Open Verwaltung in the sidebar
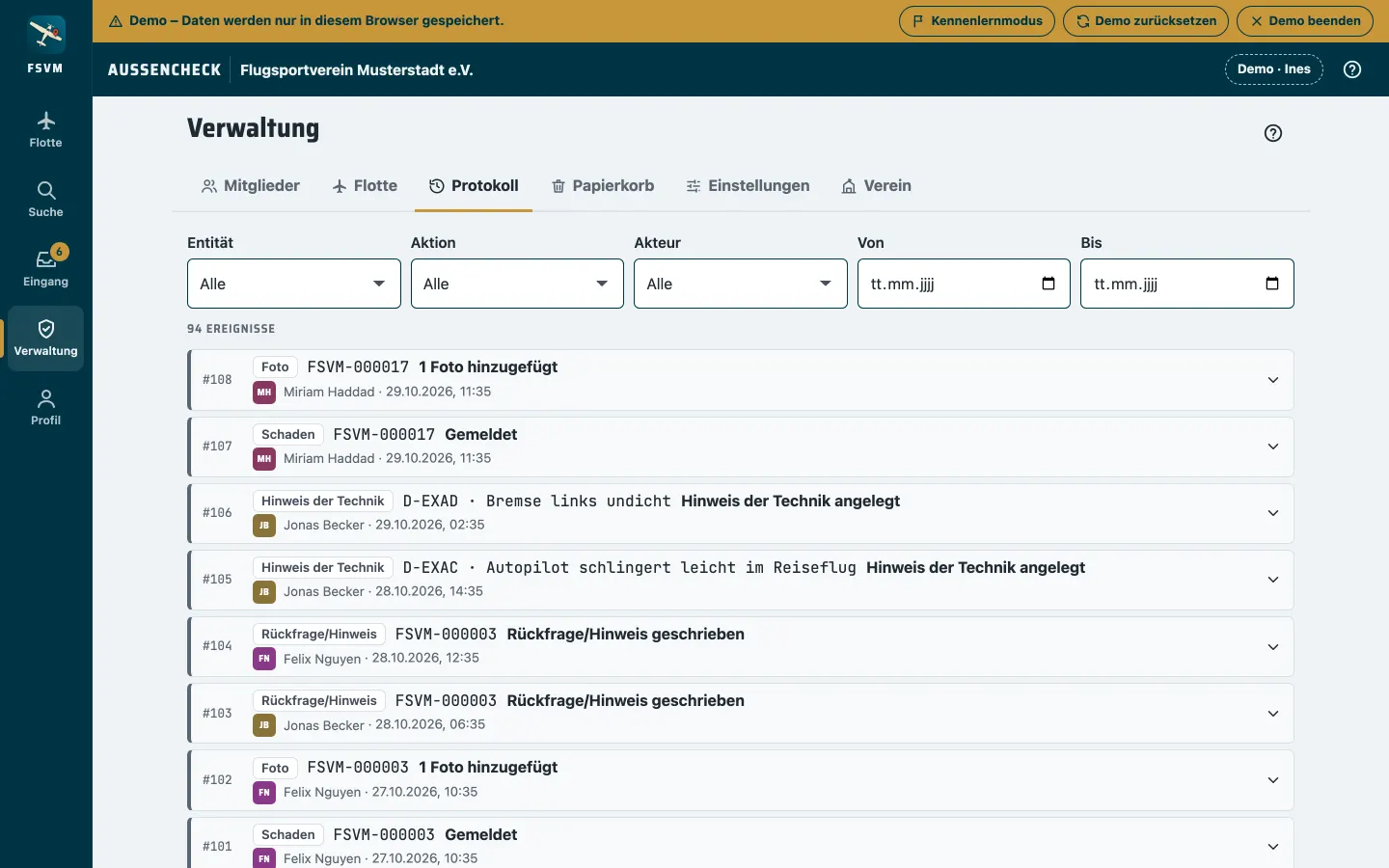This screenshot has width=1389, height=868. [45, 339]
